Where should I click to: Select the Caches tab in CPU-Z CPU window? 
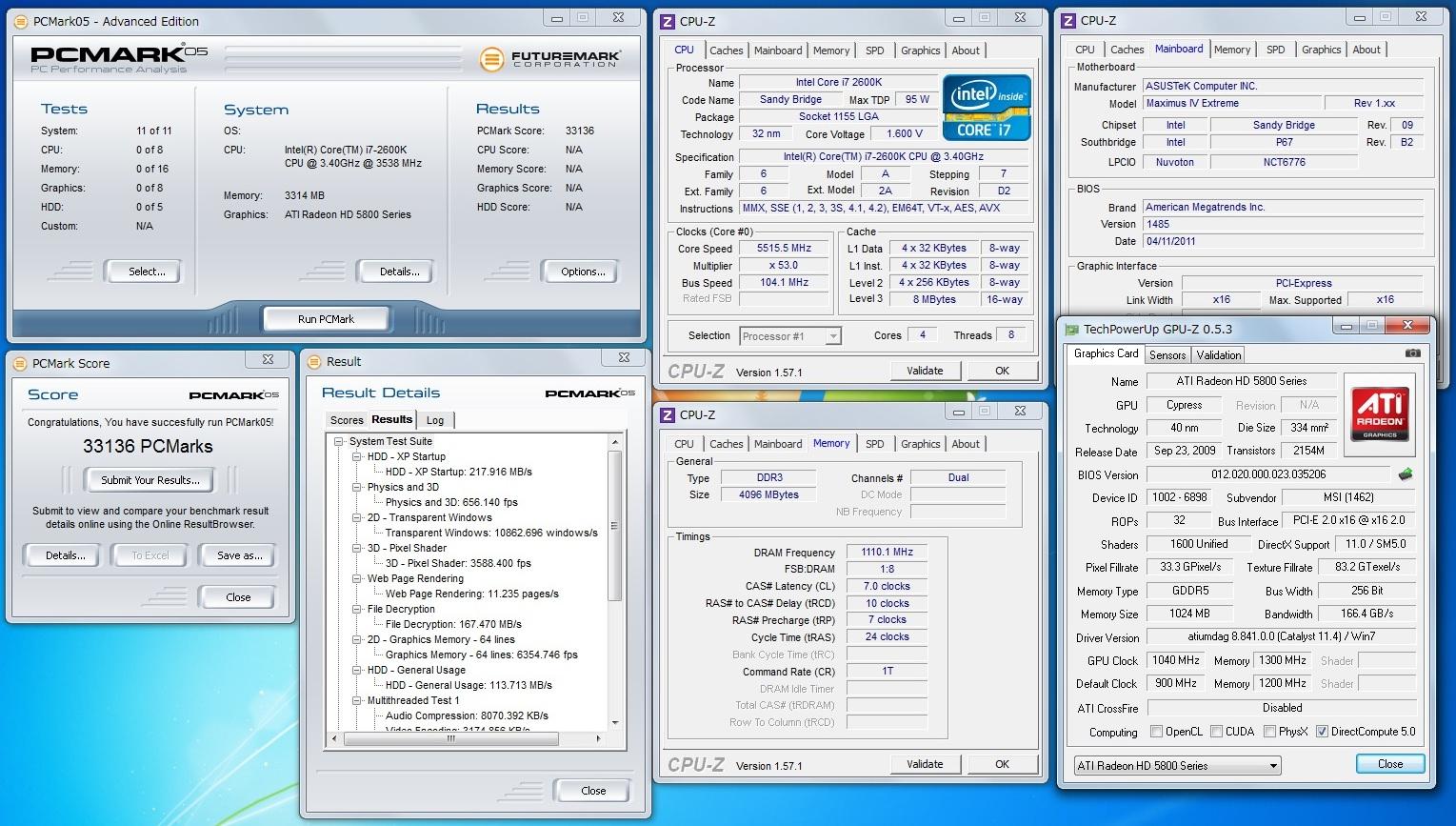[726, 50]
